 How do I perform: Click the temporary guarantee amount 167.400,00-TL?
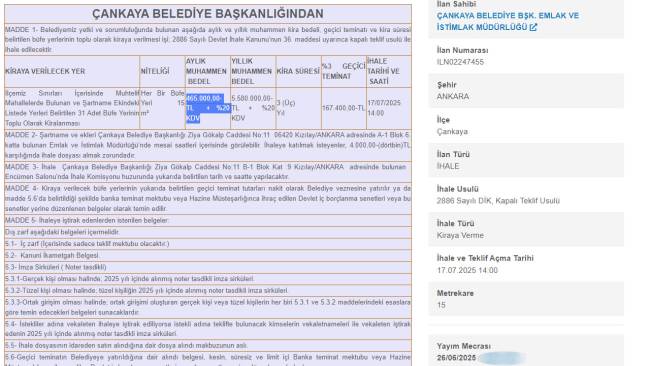coord(344,108)
